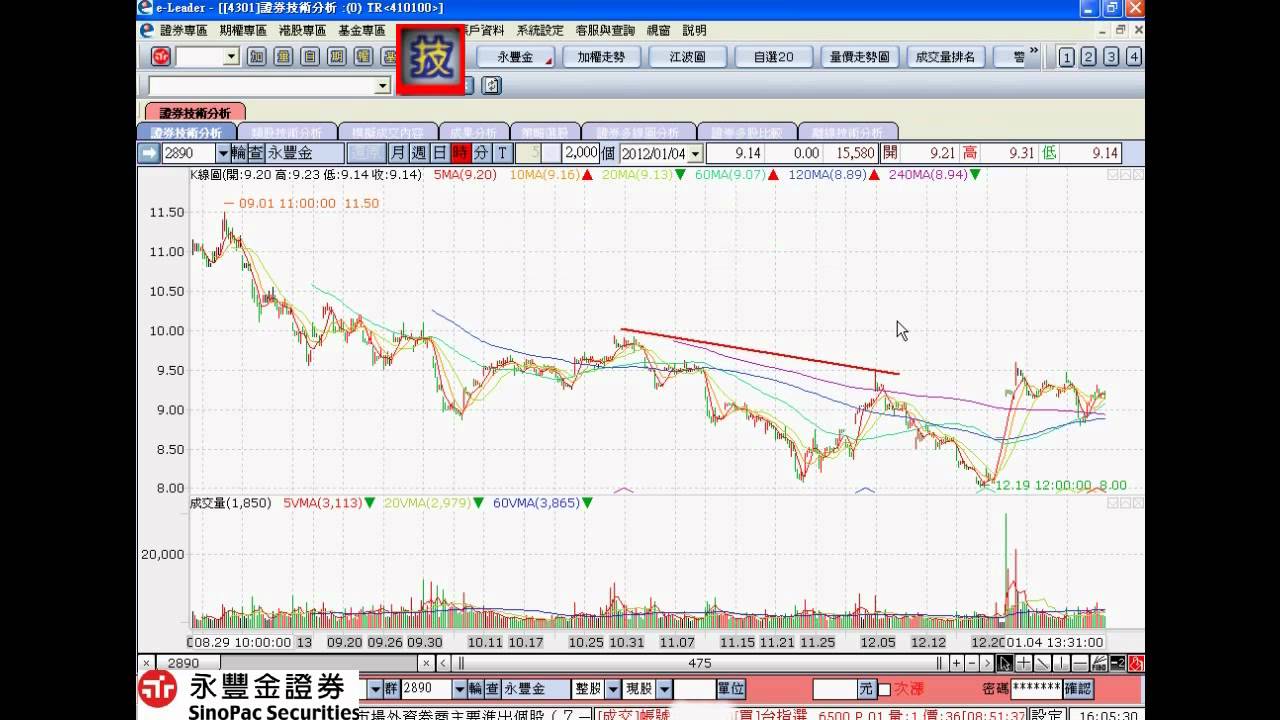This screenshot has height=720, width=1280.
Task: Click the 成交量排名 toolbar button
Action: (x=946, y=57)
